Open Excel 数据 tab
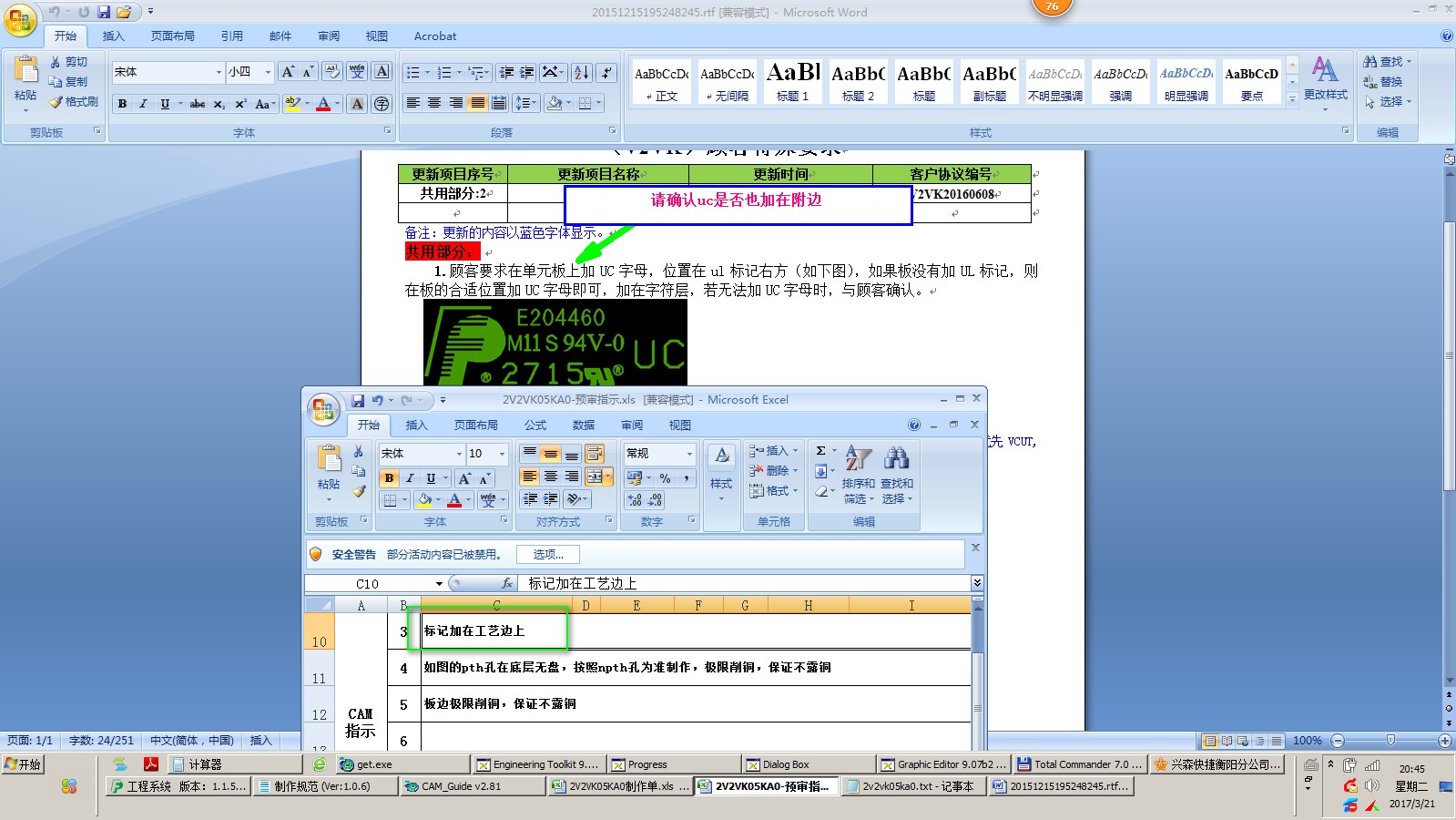 click(584, 425)
